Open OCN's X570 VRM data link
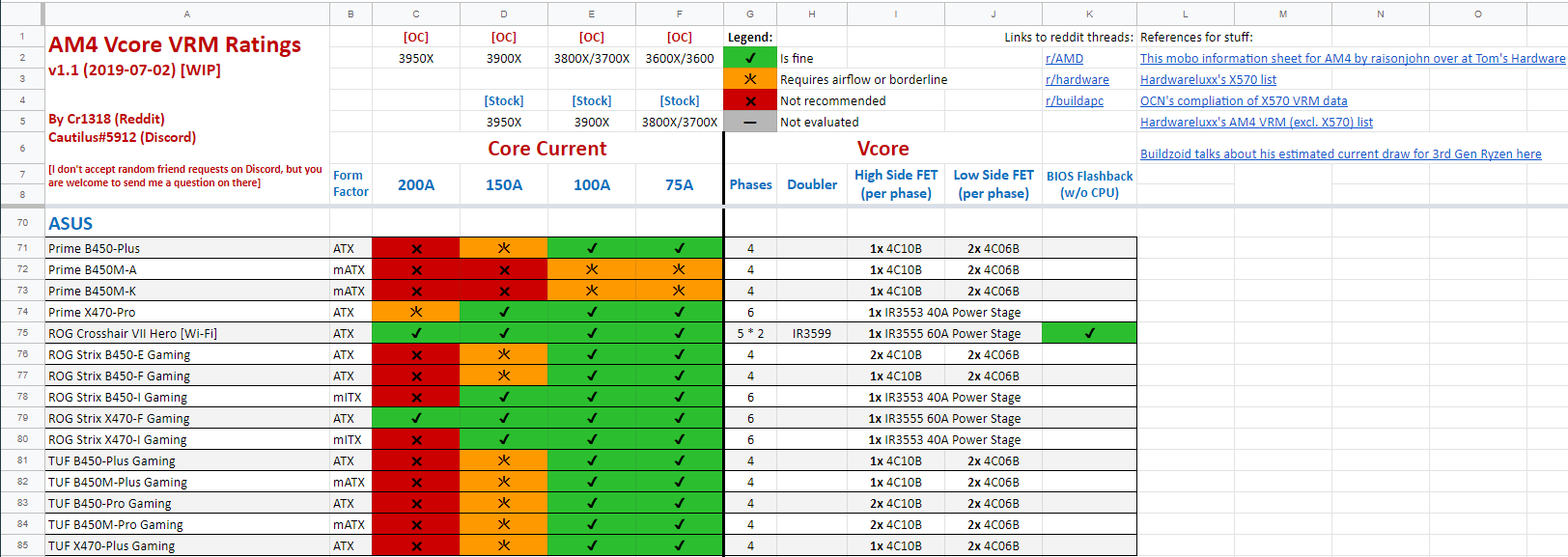 (x=1244, y=101)
